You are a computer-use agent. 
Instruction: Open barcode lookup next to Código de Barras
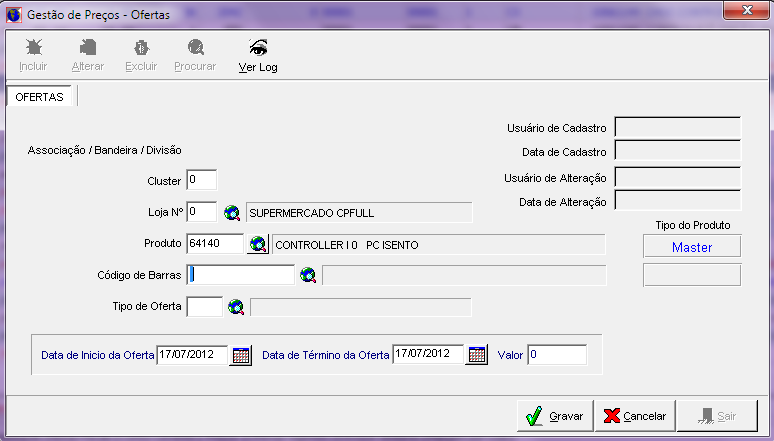308,275
